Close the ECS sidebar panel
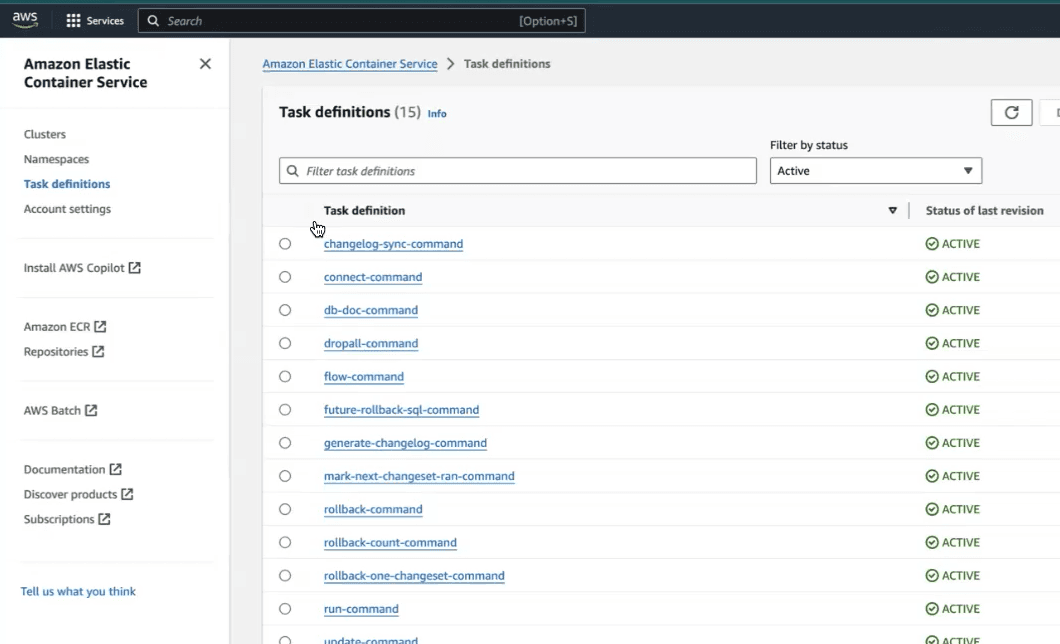This screenshot has width=1060, height=644. coord(205,64)
